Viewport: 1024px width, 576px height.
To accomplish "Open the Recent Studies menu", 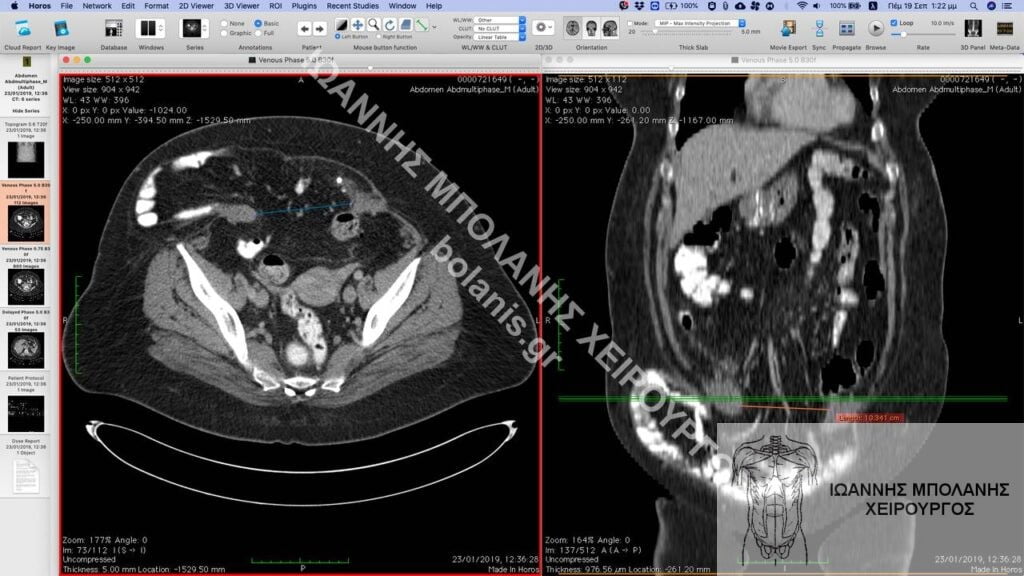I will point(353,6).
